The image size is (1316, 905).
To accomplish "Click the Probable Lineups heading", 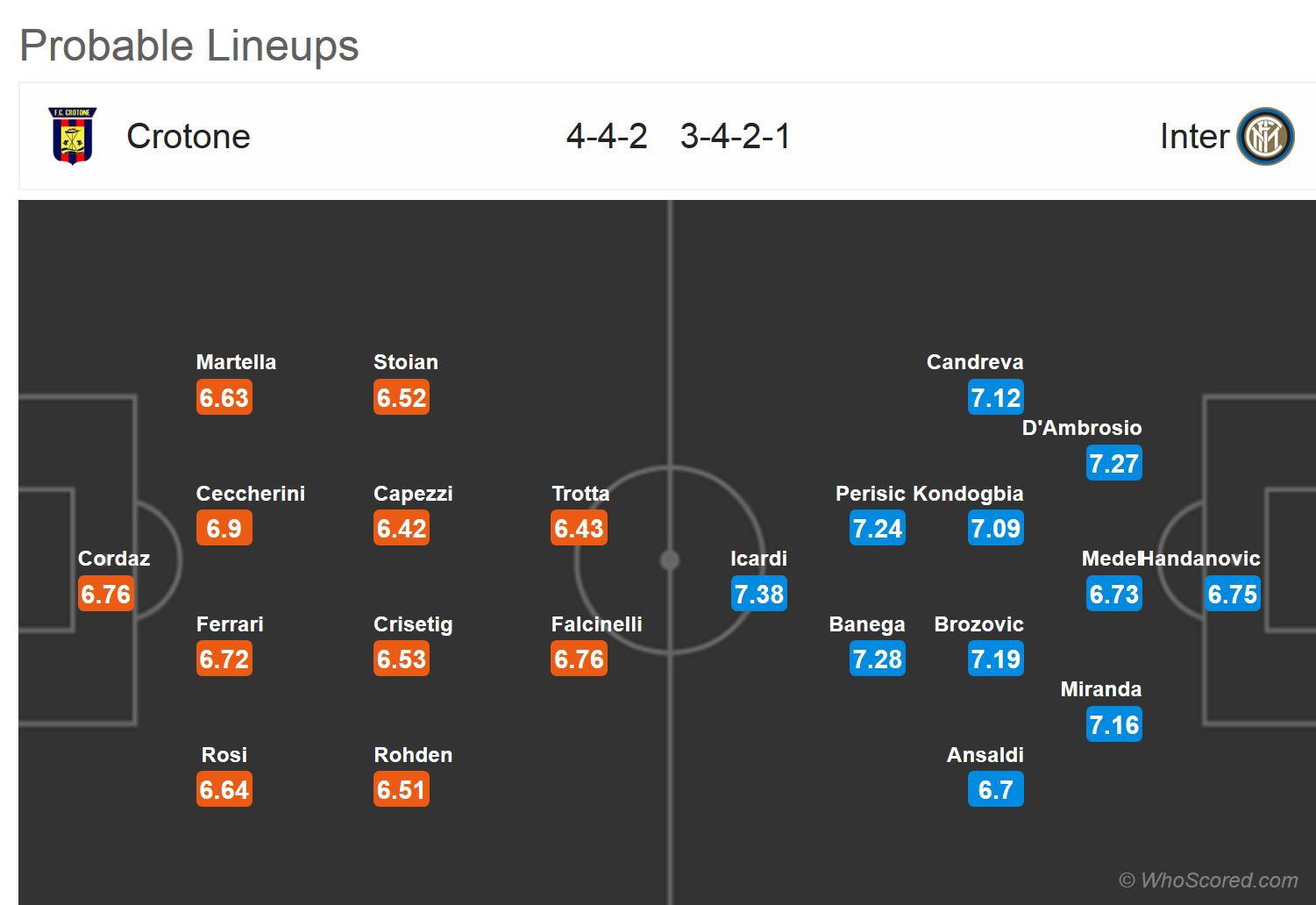I will (x=189, y=46).
